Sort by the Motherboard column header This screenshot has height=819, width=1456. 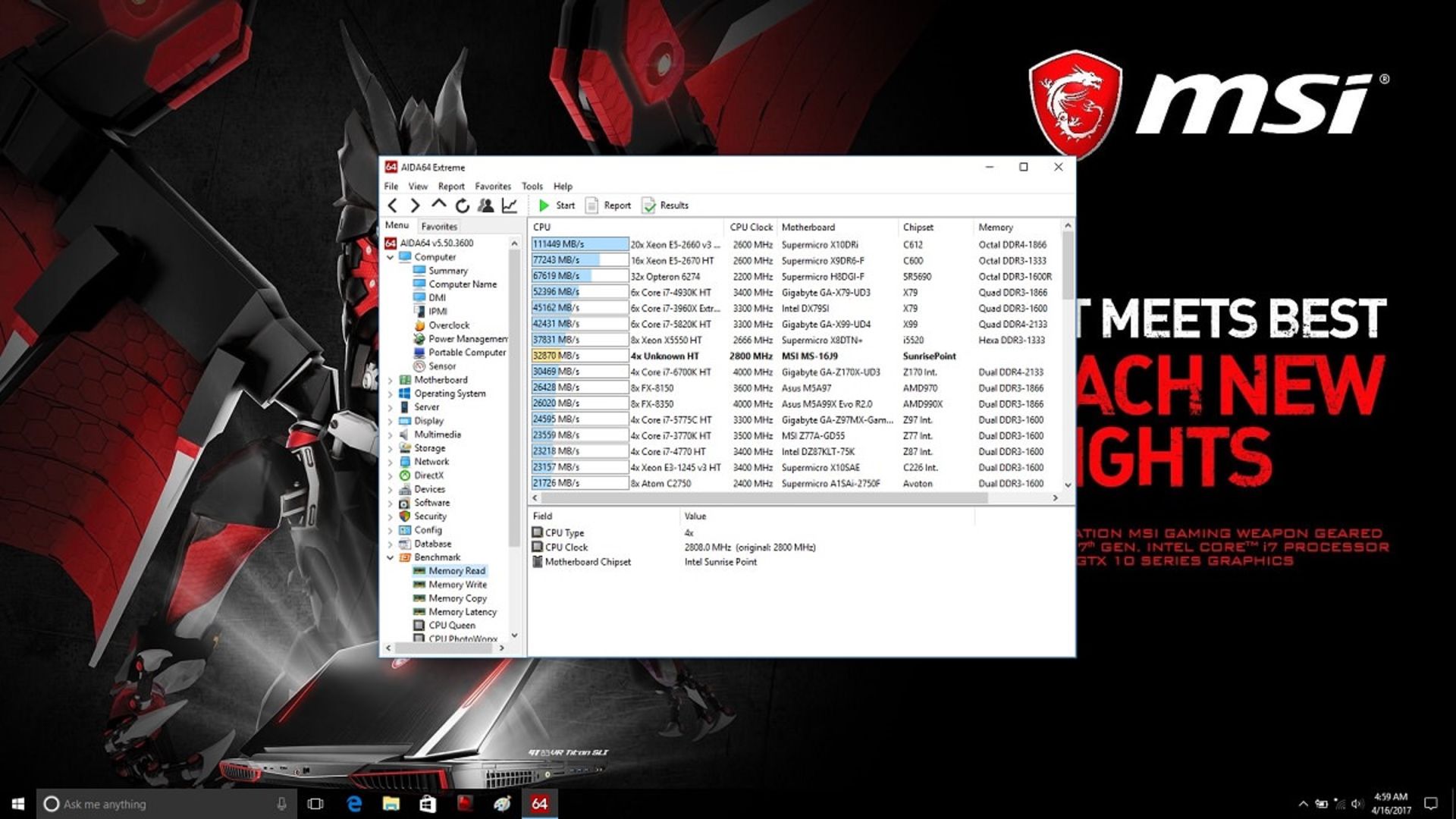coord(837,227)
